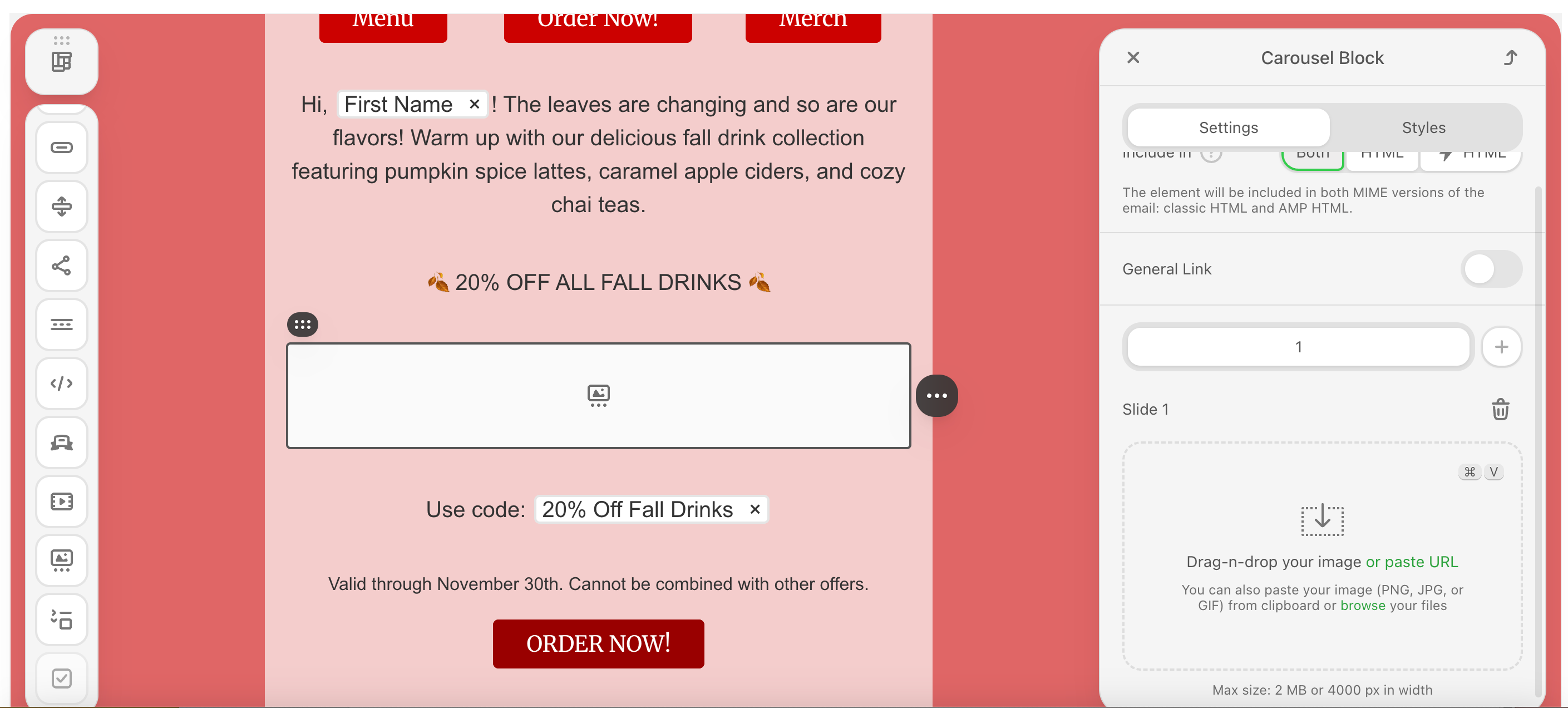Open the three-dot options menu beside carousel

click(x=936, y=396)
